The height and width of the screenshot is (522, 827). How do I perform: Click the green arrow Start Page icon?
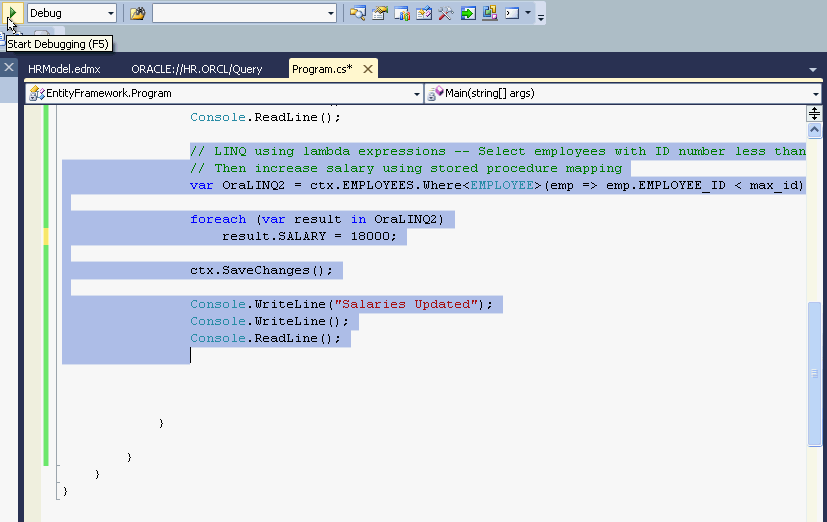tap(467, 13)
